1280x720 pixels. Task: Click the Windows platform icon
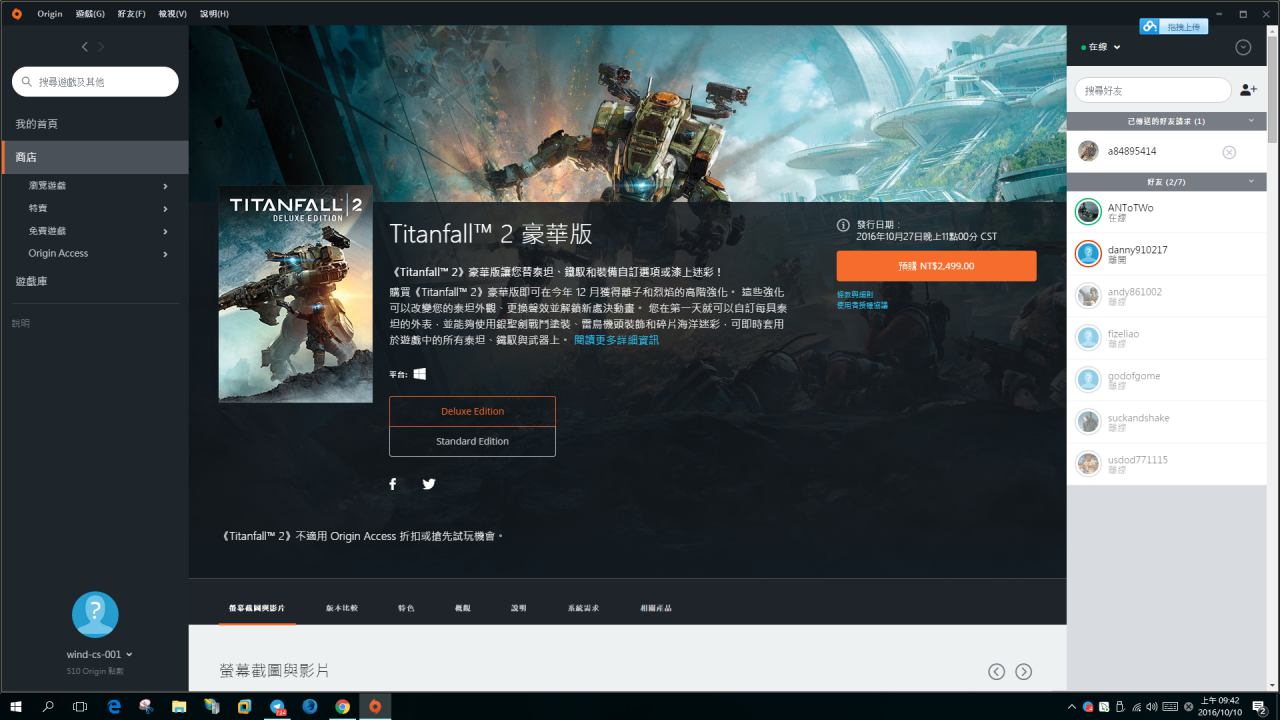pyautogui.click(x=420, y=373)
